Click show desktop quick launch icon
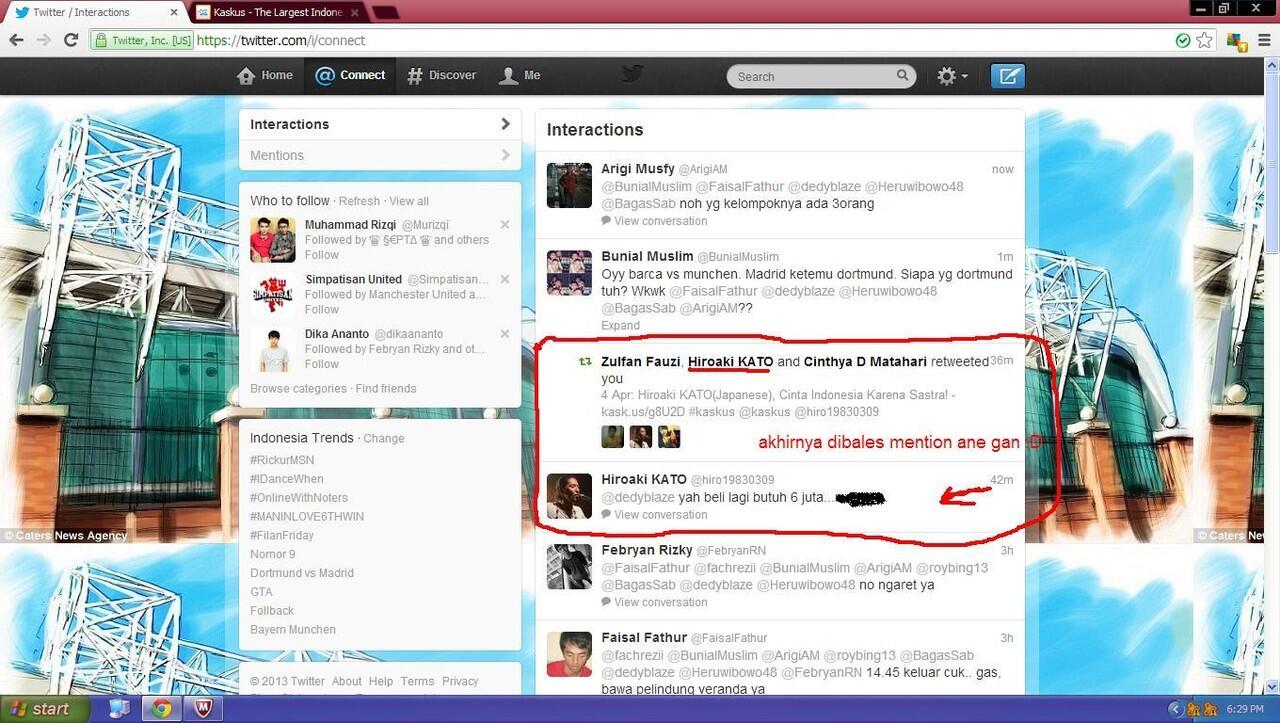1280x723 pixels. 119,709
